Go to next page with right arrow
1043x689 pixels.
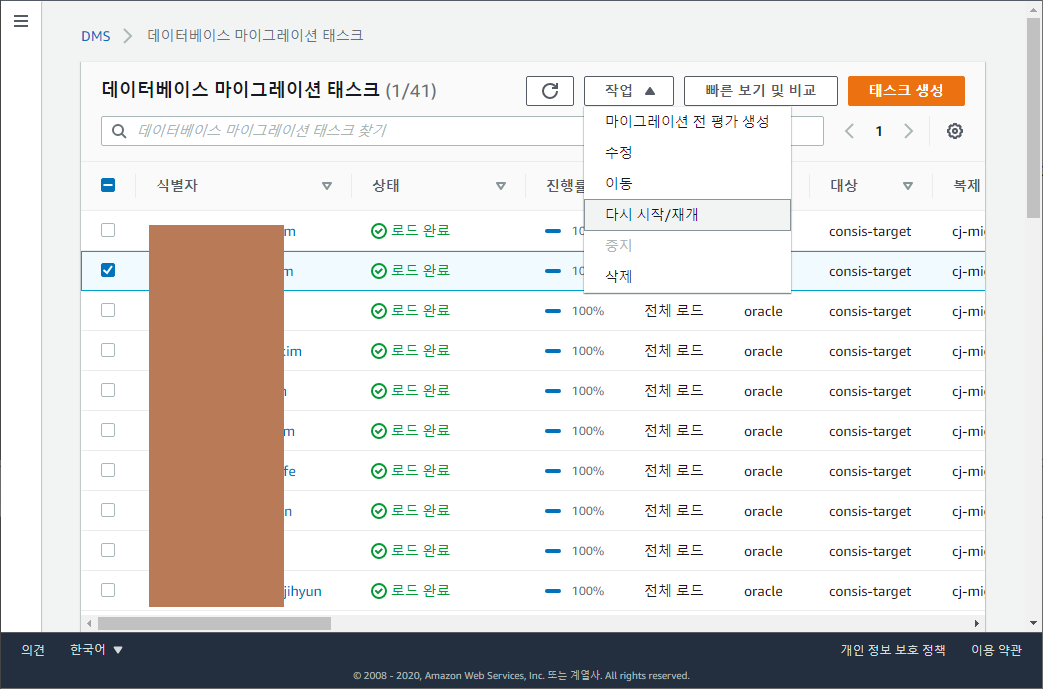click(x=907, y=130)
